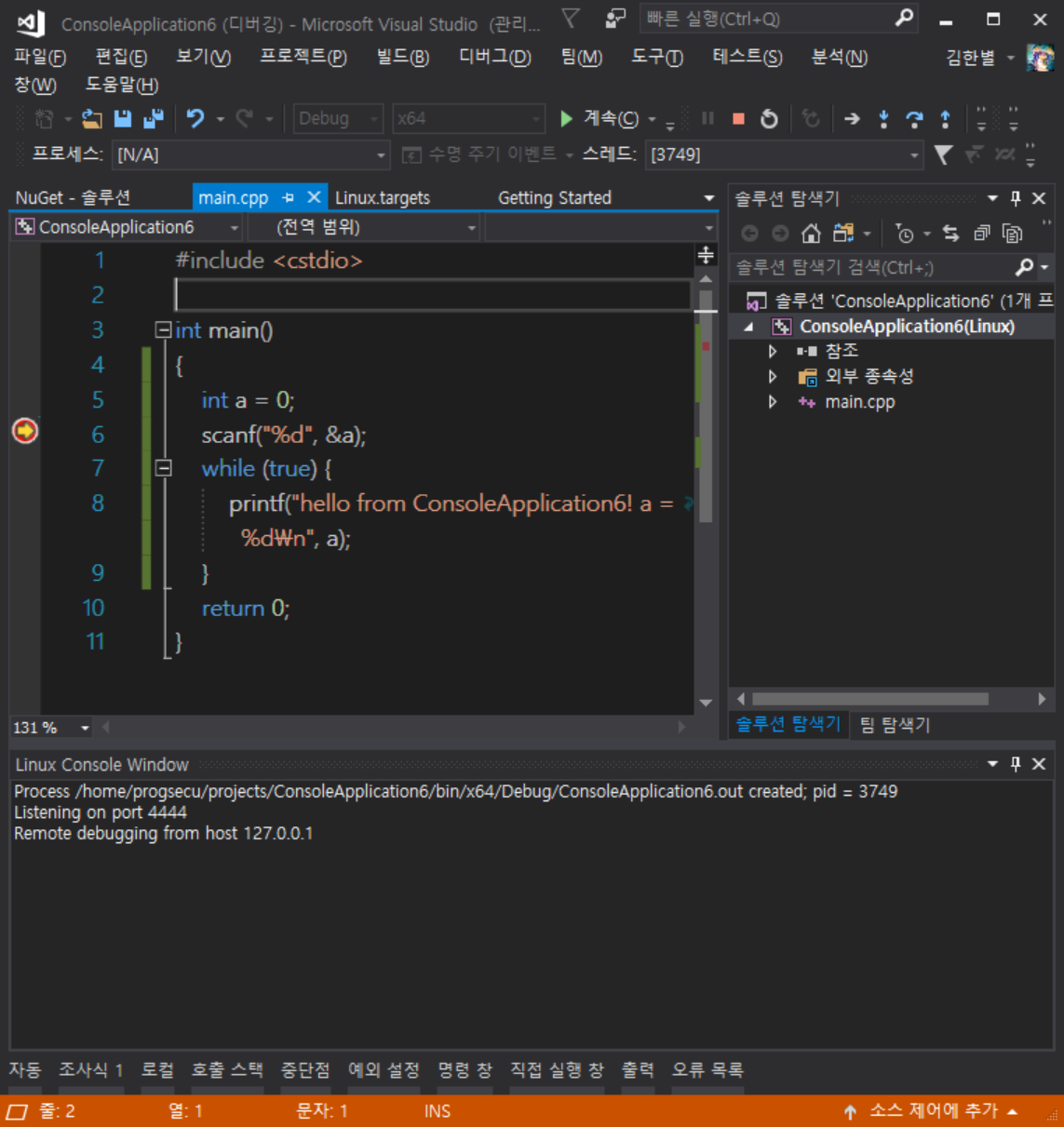
Task: Switch to the Linux.targets tab
Action: coord(383,197)
